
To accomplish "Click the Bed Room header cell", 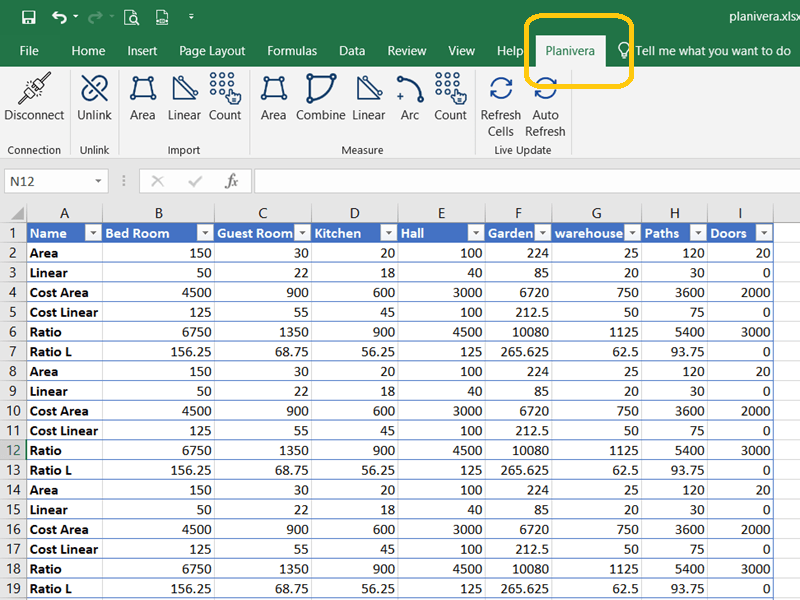I will coord(159,233).
